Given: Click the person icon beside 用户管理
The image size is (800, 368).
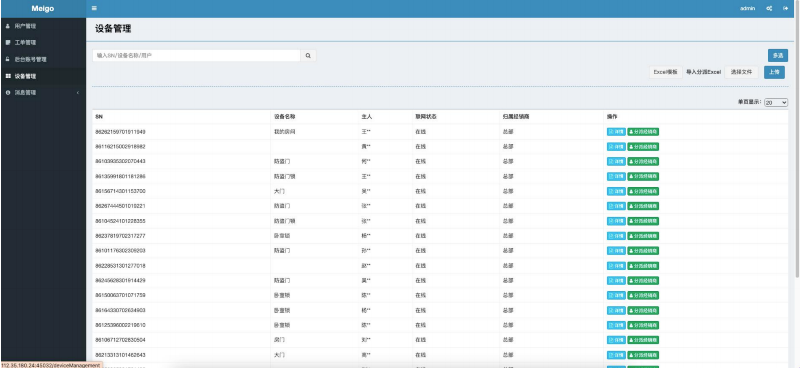Looking at the screenshot, I should tap(8, 26).
